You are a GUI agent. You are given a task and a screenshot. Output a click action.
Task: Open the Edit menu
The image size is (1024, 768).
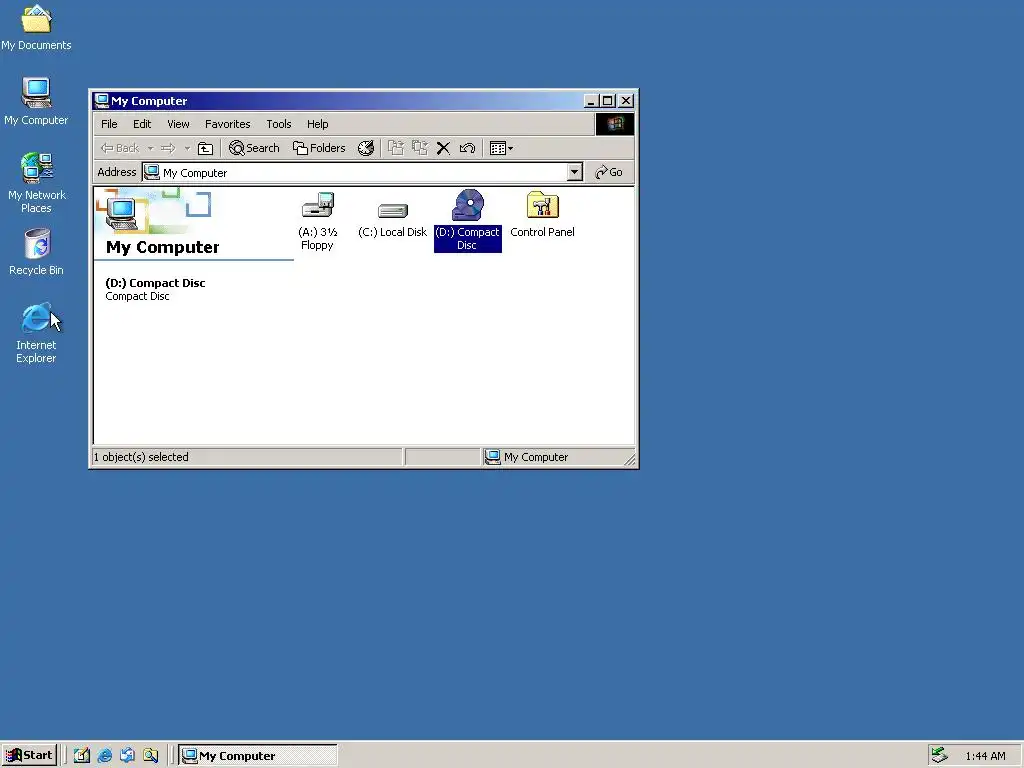(x=142, y=124)
